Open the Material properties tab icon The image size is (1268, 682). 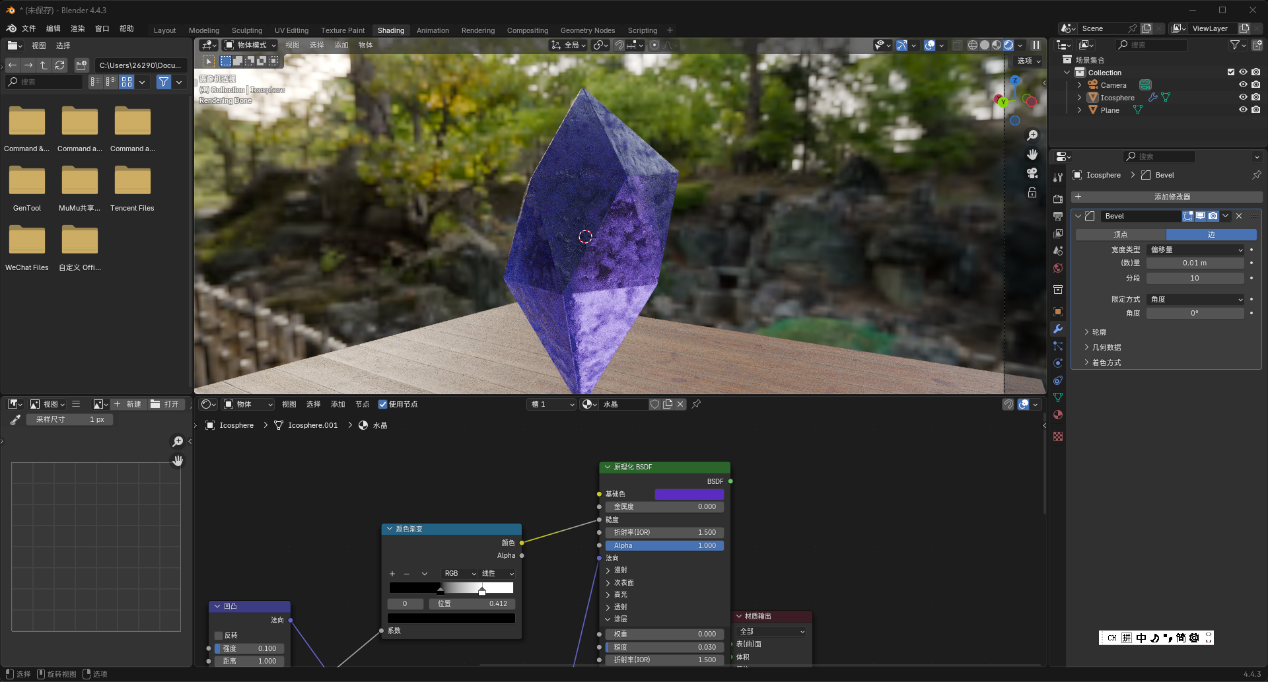[x=1058, y=414]
